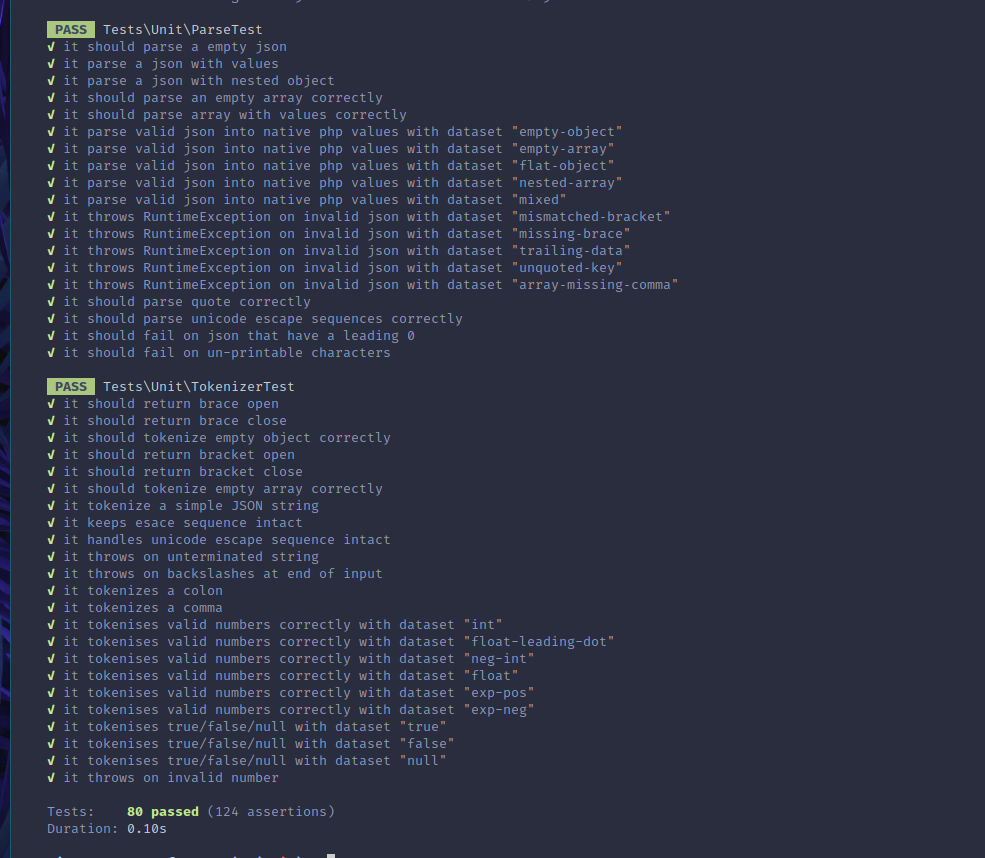
Task: Click checkmark beside 'tokenizes a colon'
Action: click(51, 590)
